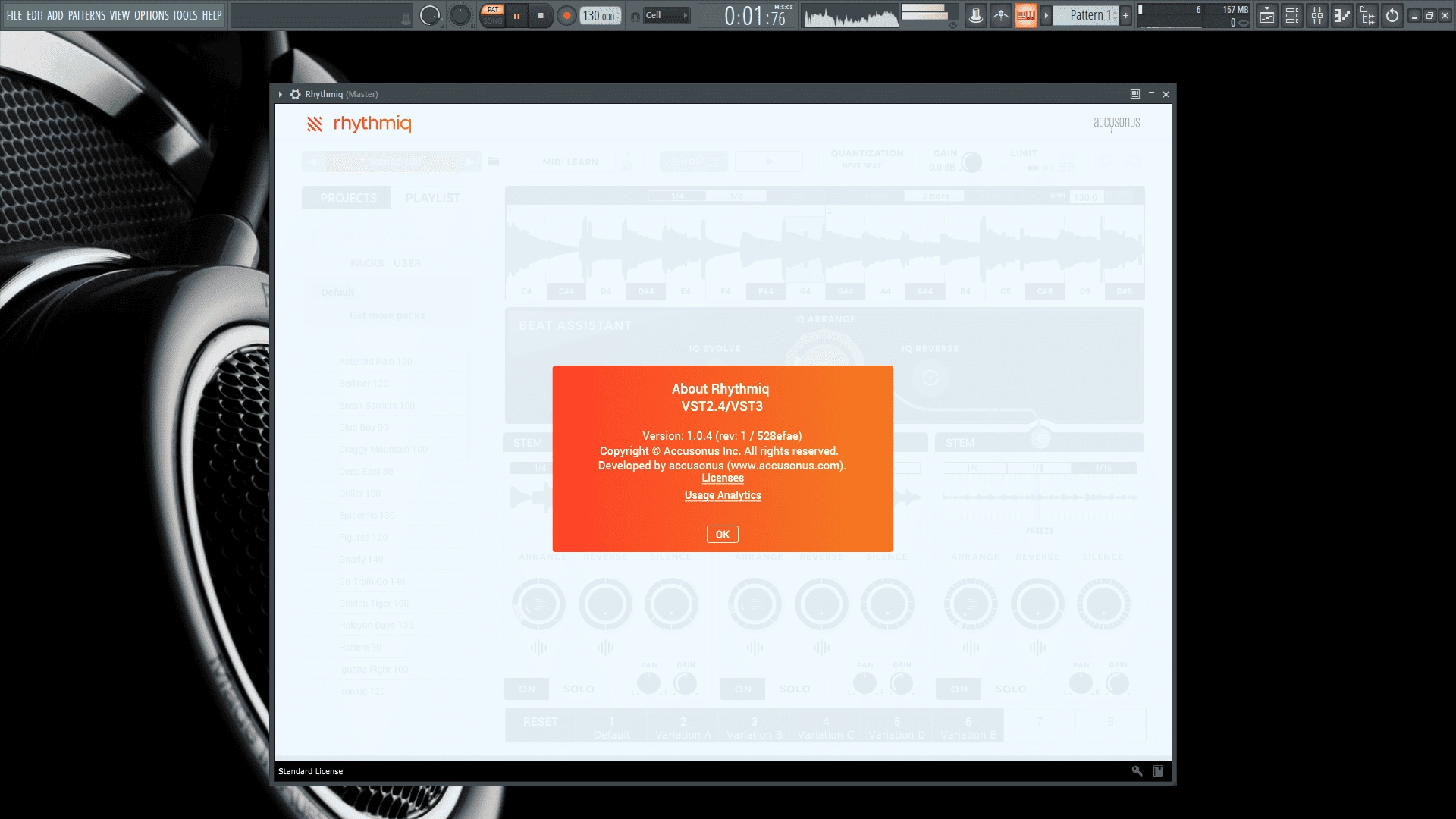This screenshot has width=1456, height=819.
Task: Go to previous project arrow
Action: click(313, 162)
